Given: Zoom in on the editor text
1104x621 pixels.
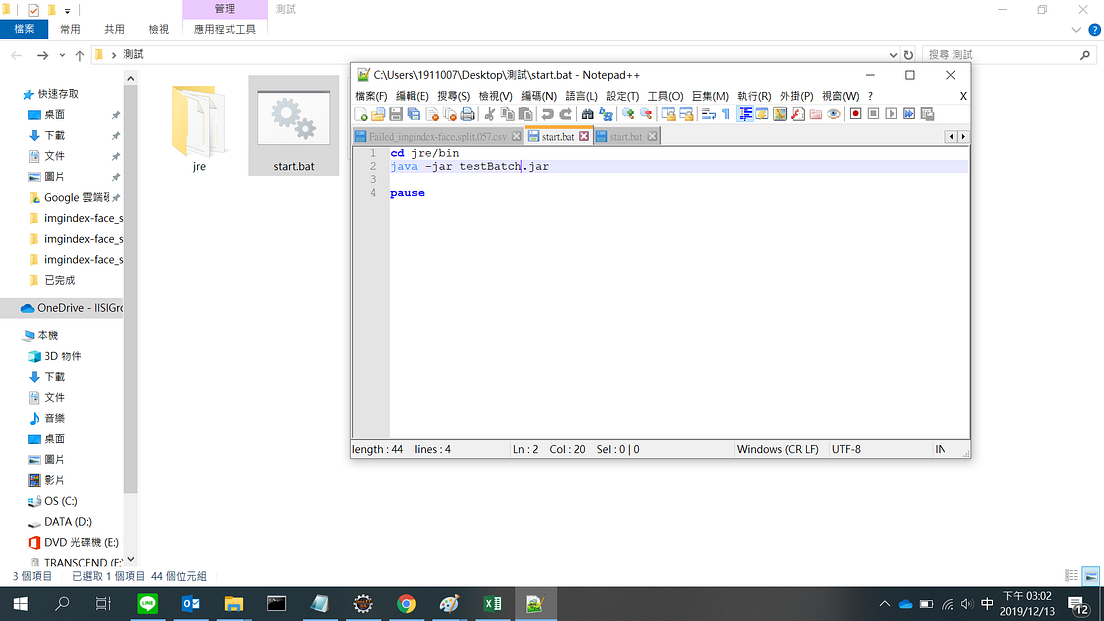Looking at the screenshot, I should [x=628, y=114].
